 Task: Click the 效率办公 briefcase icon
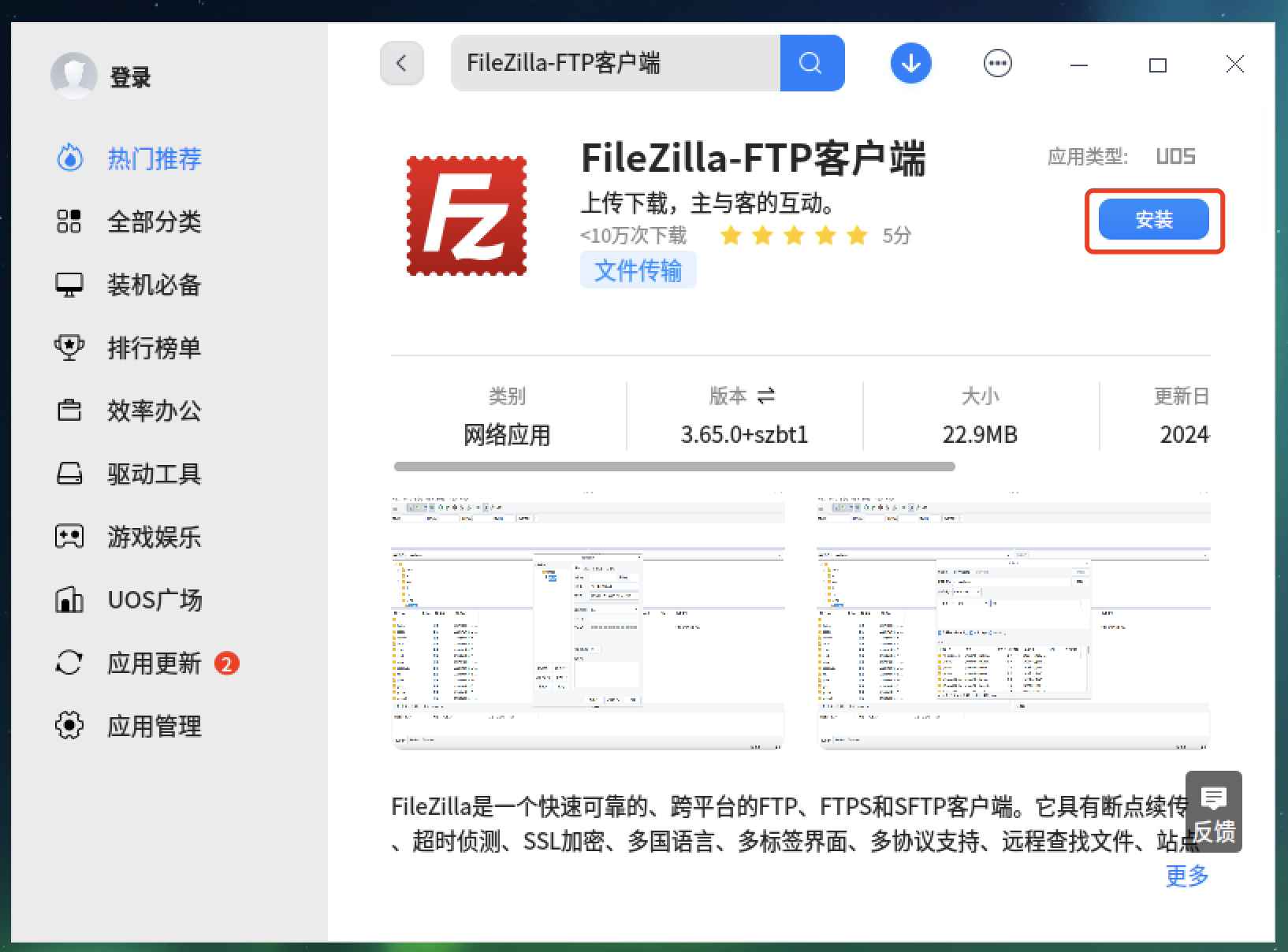69,411
